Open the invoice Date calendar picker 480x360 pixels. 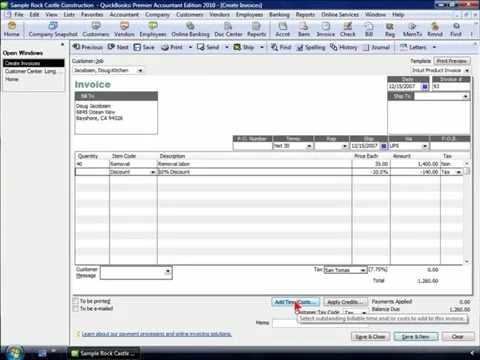(x=425, y=86)
